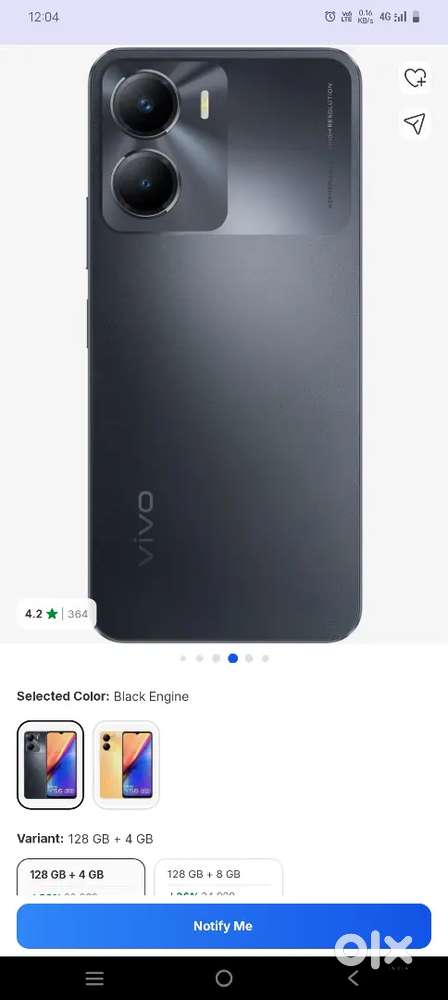Go to the fifth image carousel dot
The image size is (448, 1000).
pos(249,658)
